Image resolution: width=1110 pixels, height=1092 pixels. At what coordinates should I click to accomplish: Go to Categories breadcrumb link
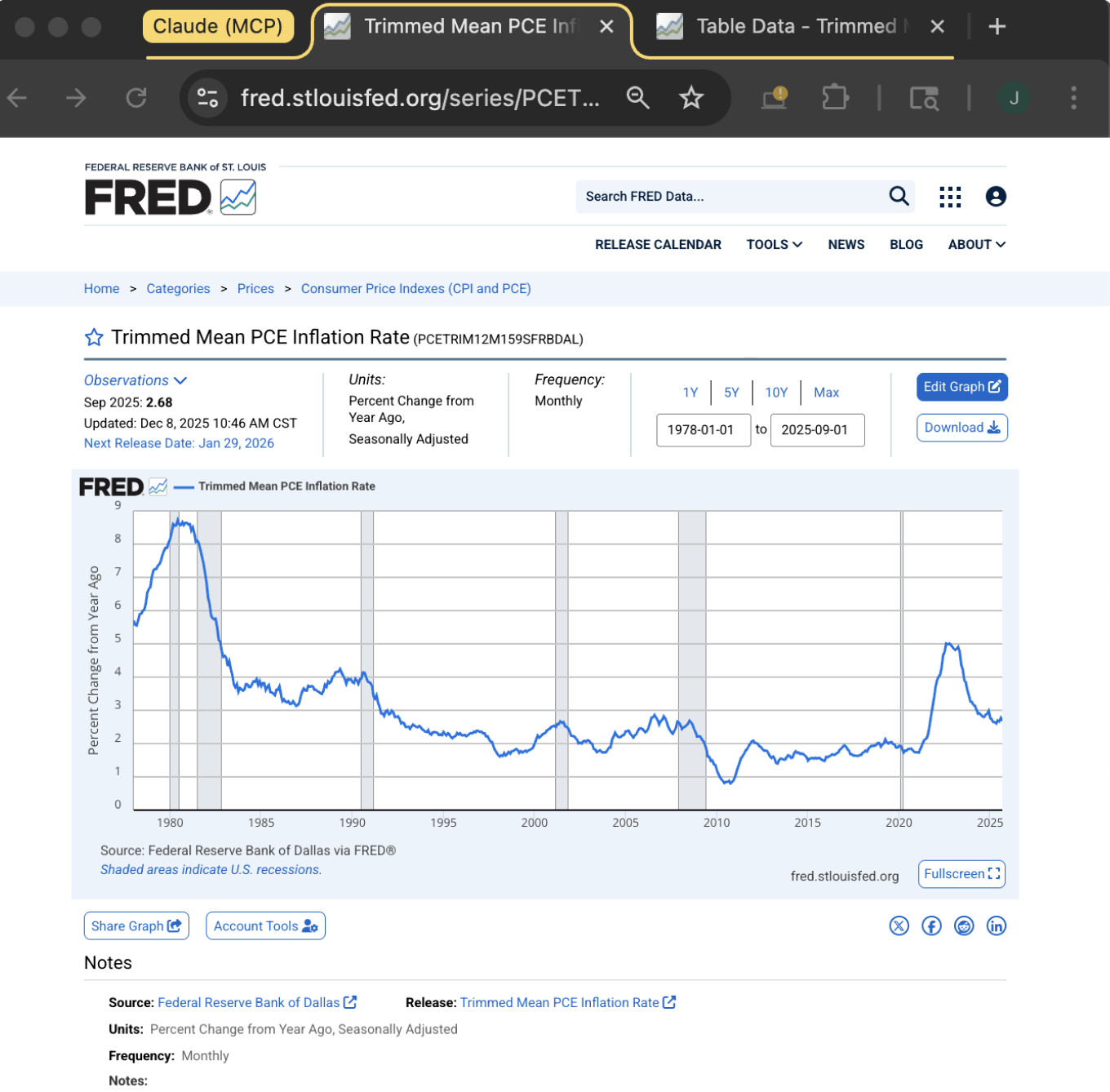click(178, 289)
